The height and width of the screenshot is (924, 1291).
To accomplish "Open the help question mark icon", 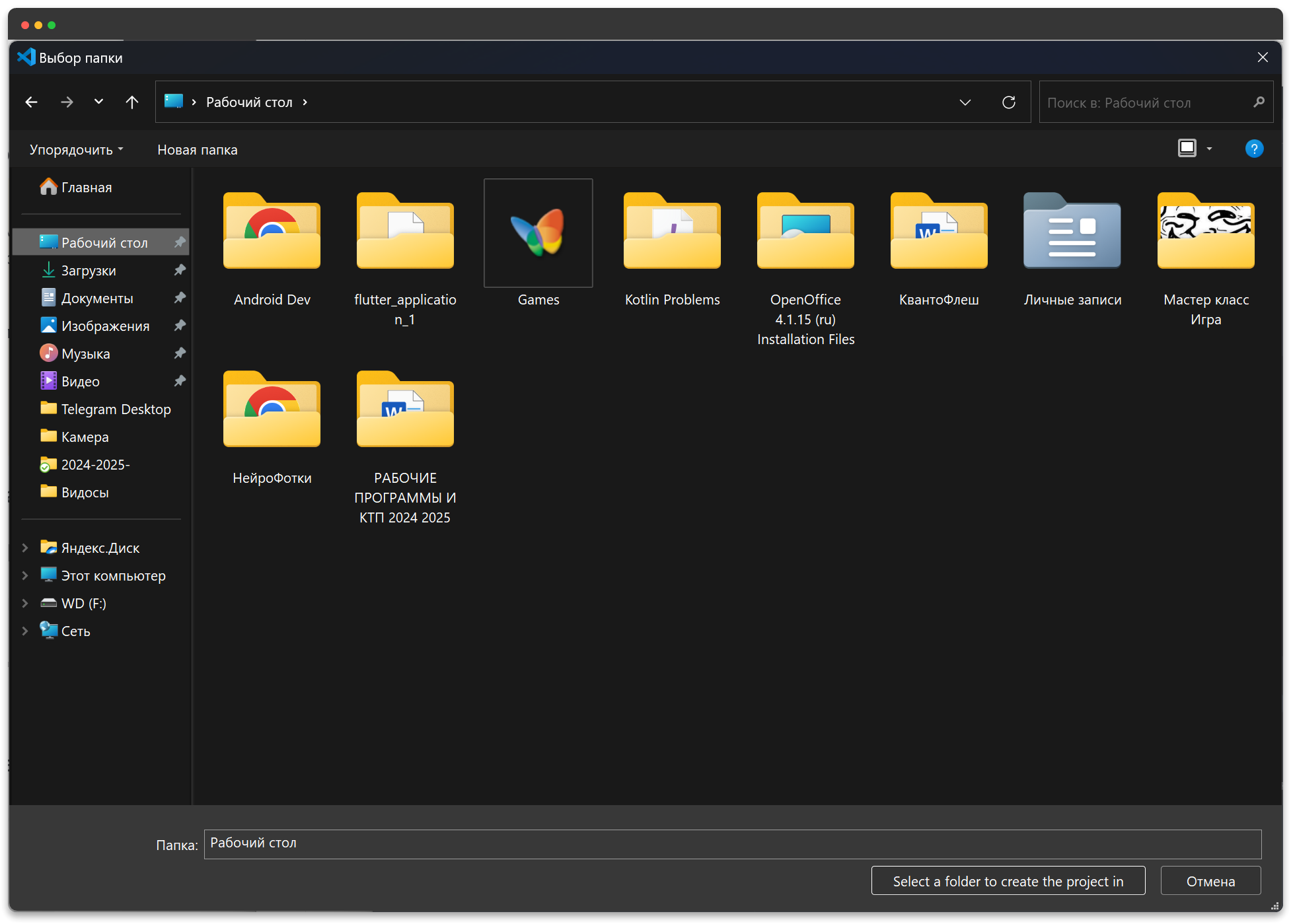I will click(1253, 149).
